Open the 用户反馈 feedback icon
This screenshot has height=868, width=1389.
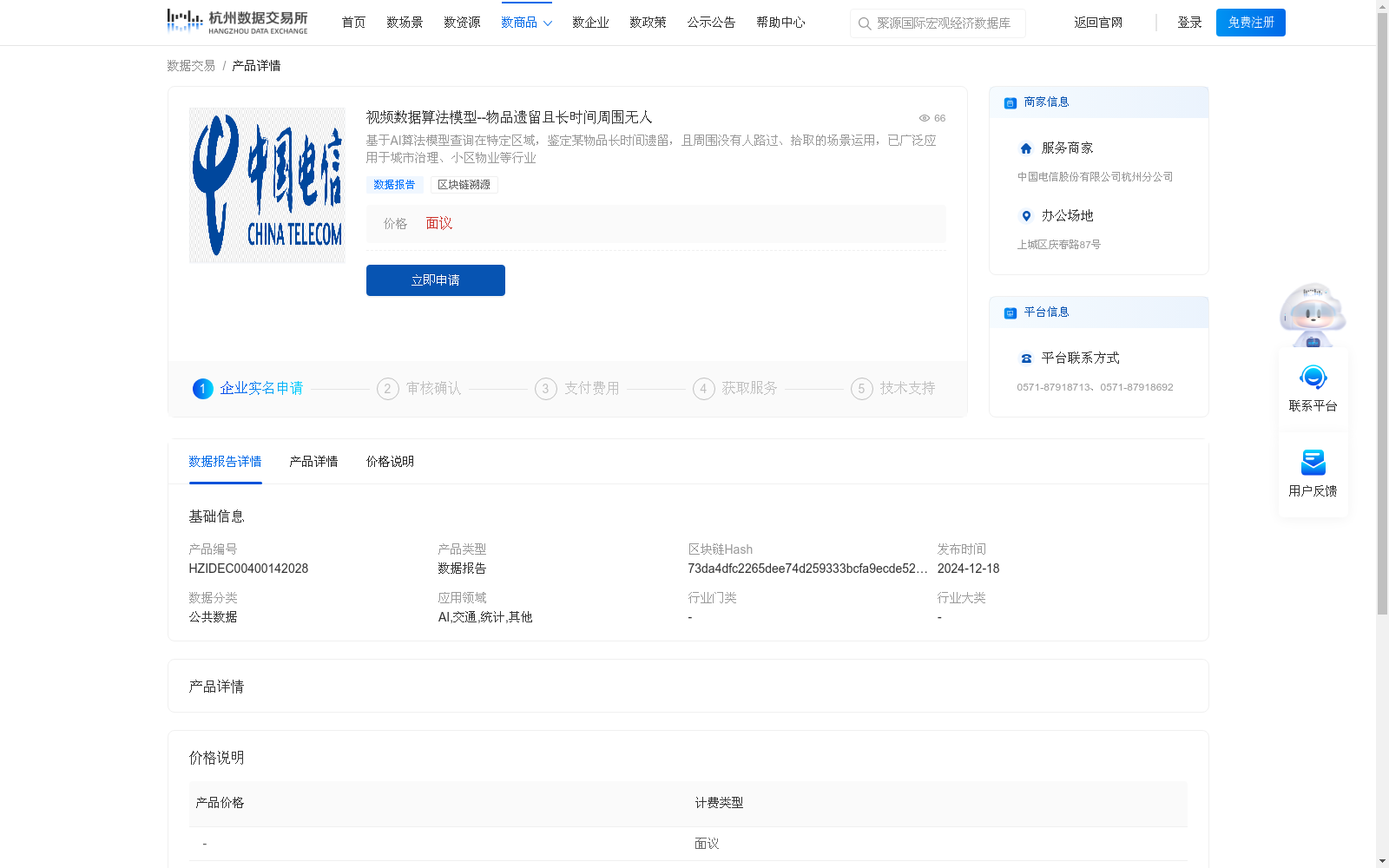click(x=1313, y=462)
